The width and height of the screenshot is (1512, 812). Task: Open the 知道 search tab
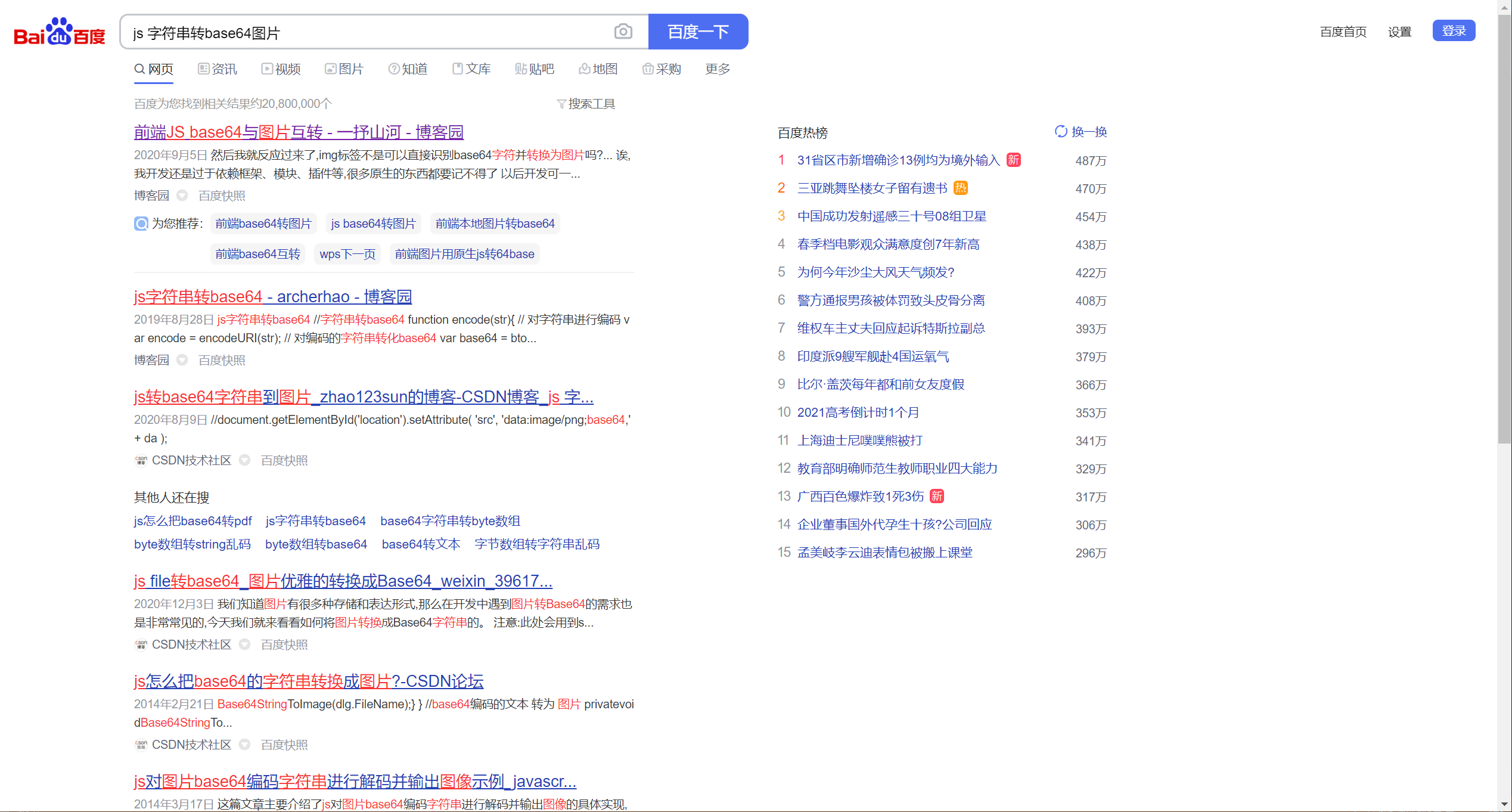[x=408, y=69]
